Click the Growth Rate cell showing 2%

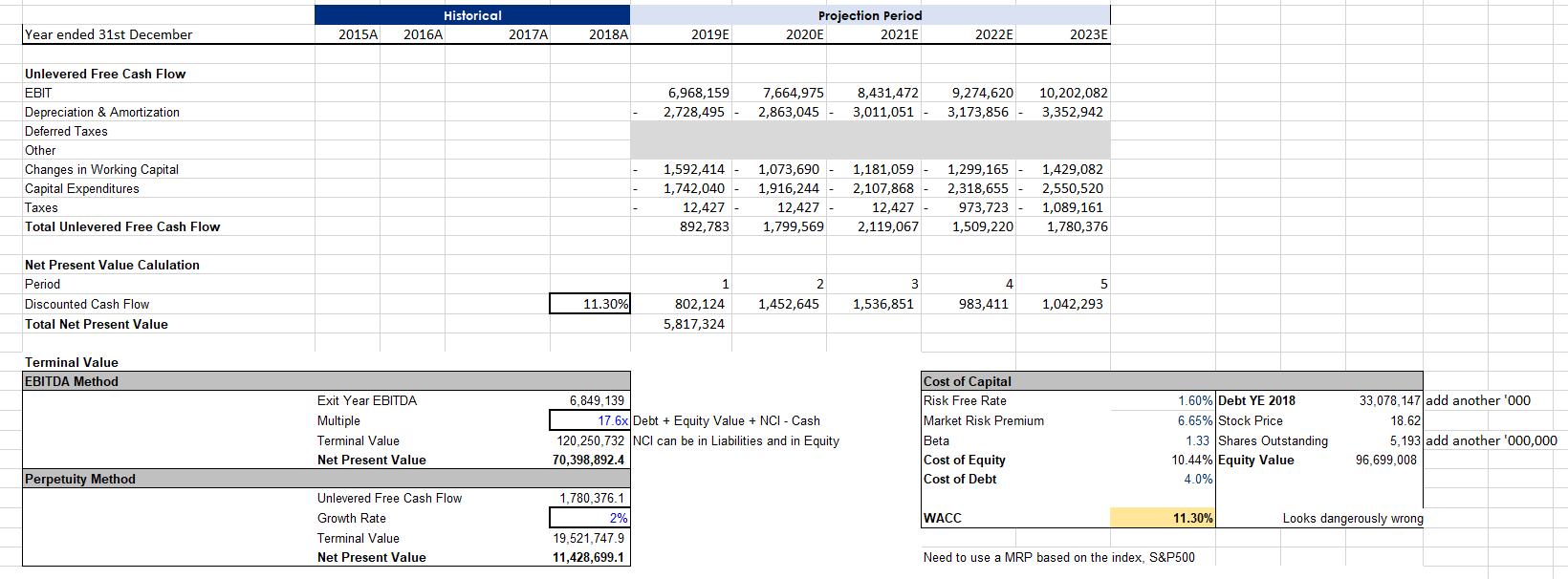[590, 518]
